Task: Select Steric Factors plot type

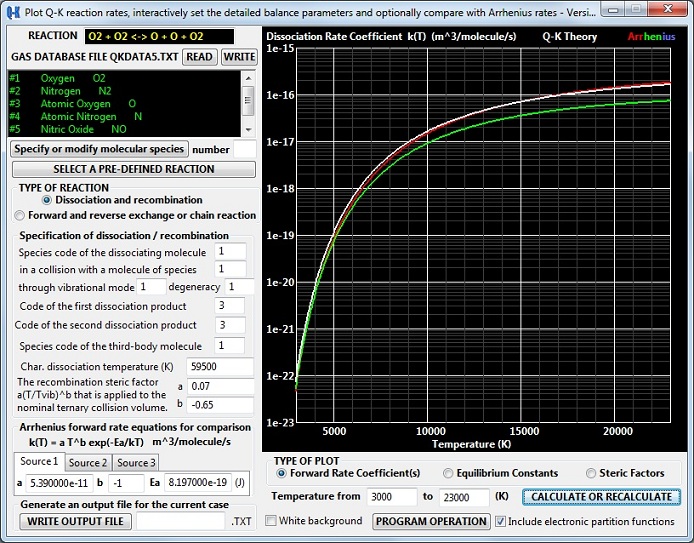Action: pyautogui.click(x=591, y=473)
